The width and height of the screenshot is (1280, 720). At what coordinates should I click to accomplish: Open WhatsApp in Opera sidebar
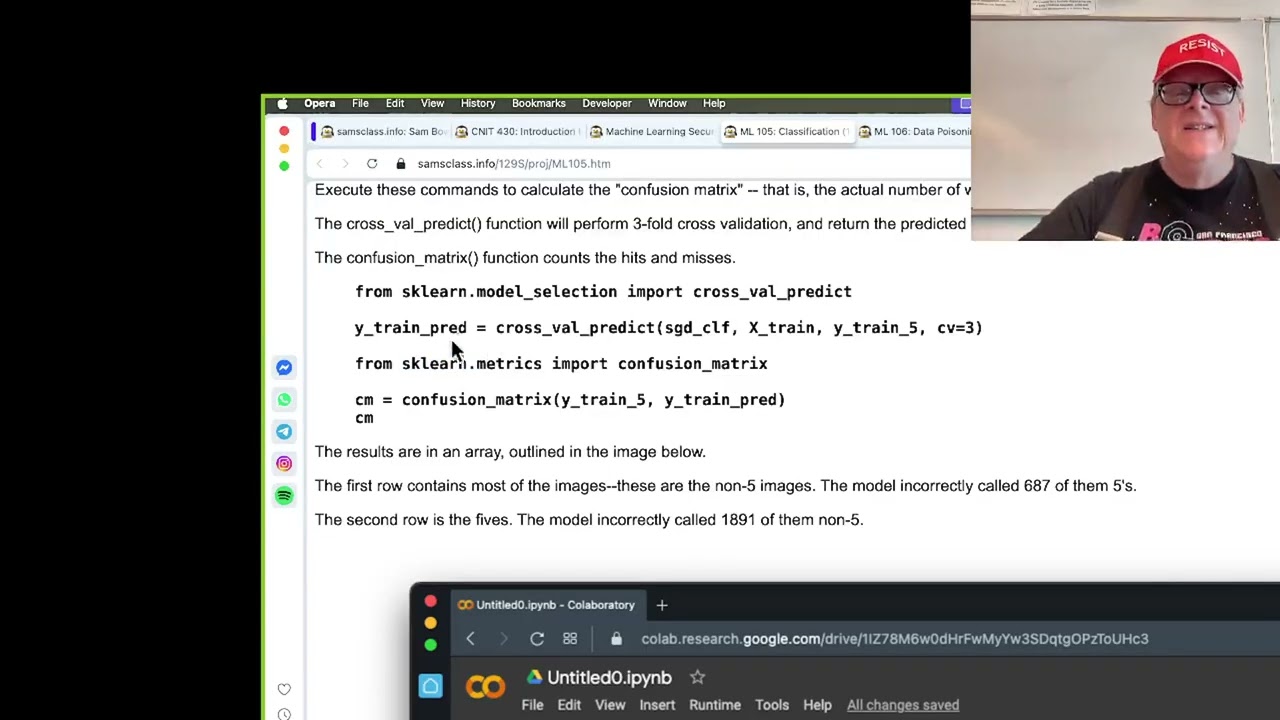pos(284,400)
